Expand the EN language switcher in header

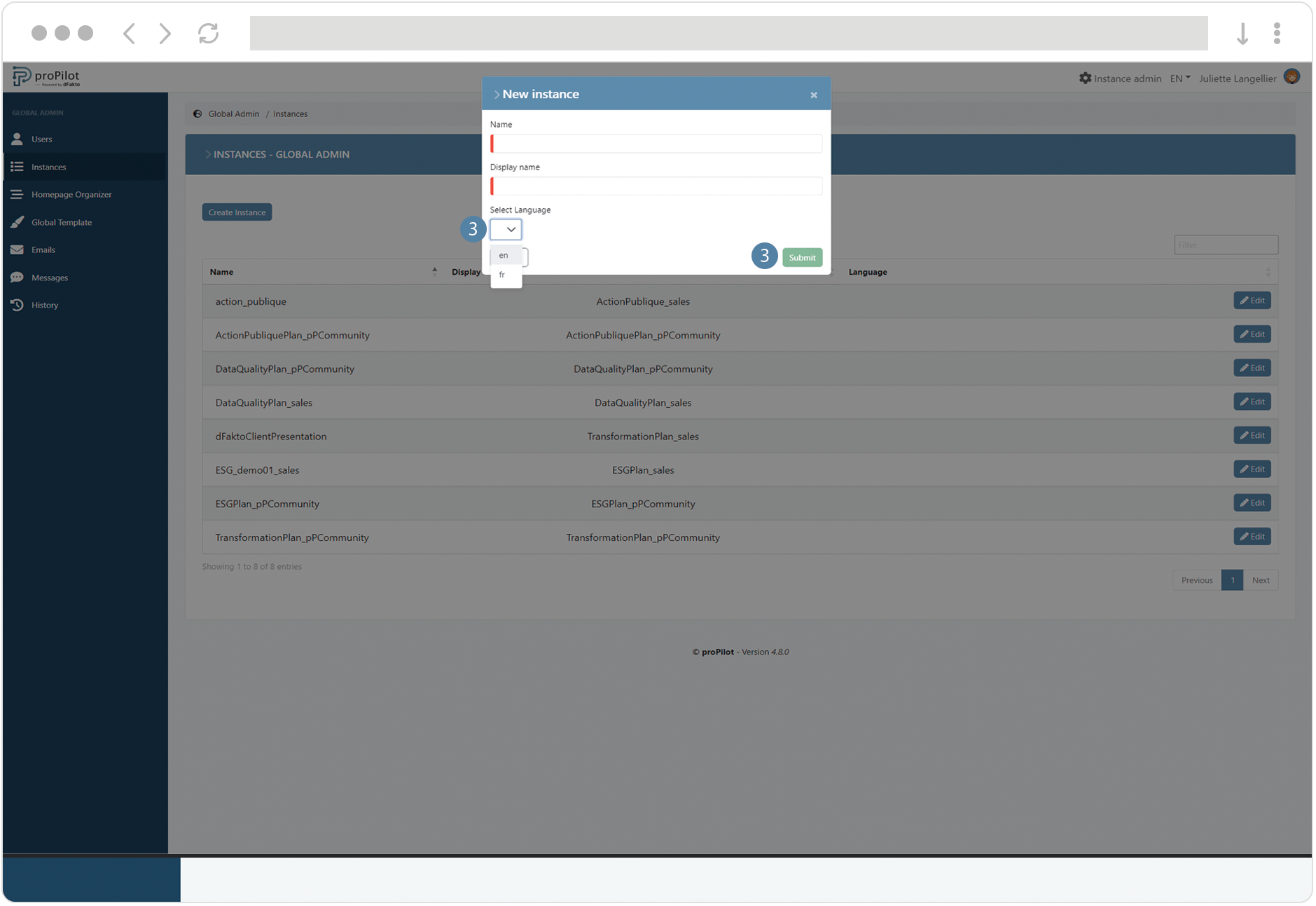pyautogui.click(x=1179, y=78)
